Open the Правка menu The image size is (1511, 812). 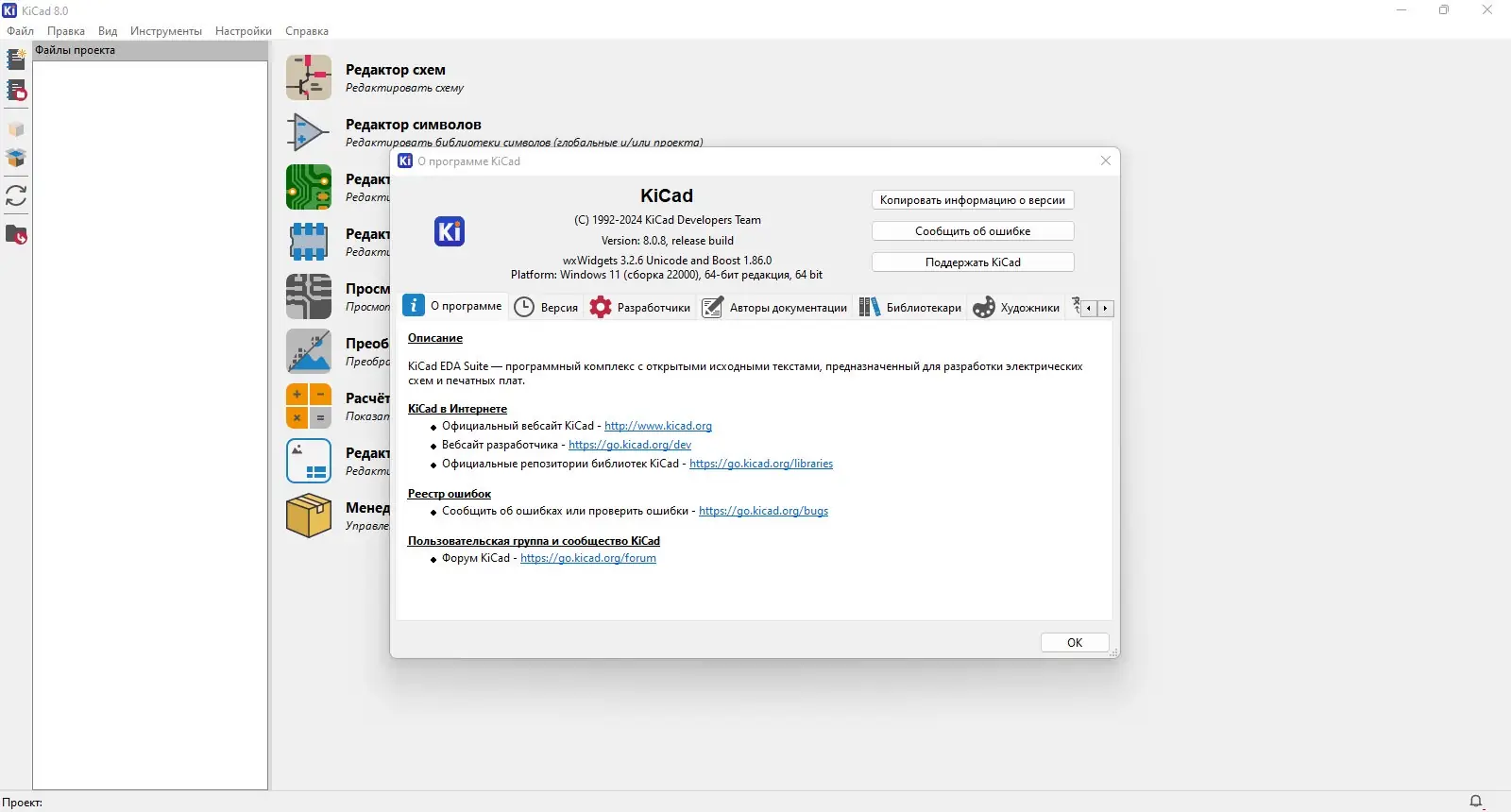[66, 31]
